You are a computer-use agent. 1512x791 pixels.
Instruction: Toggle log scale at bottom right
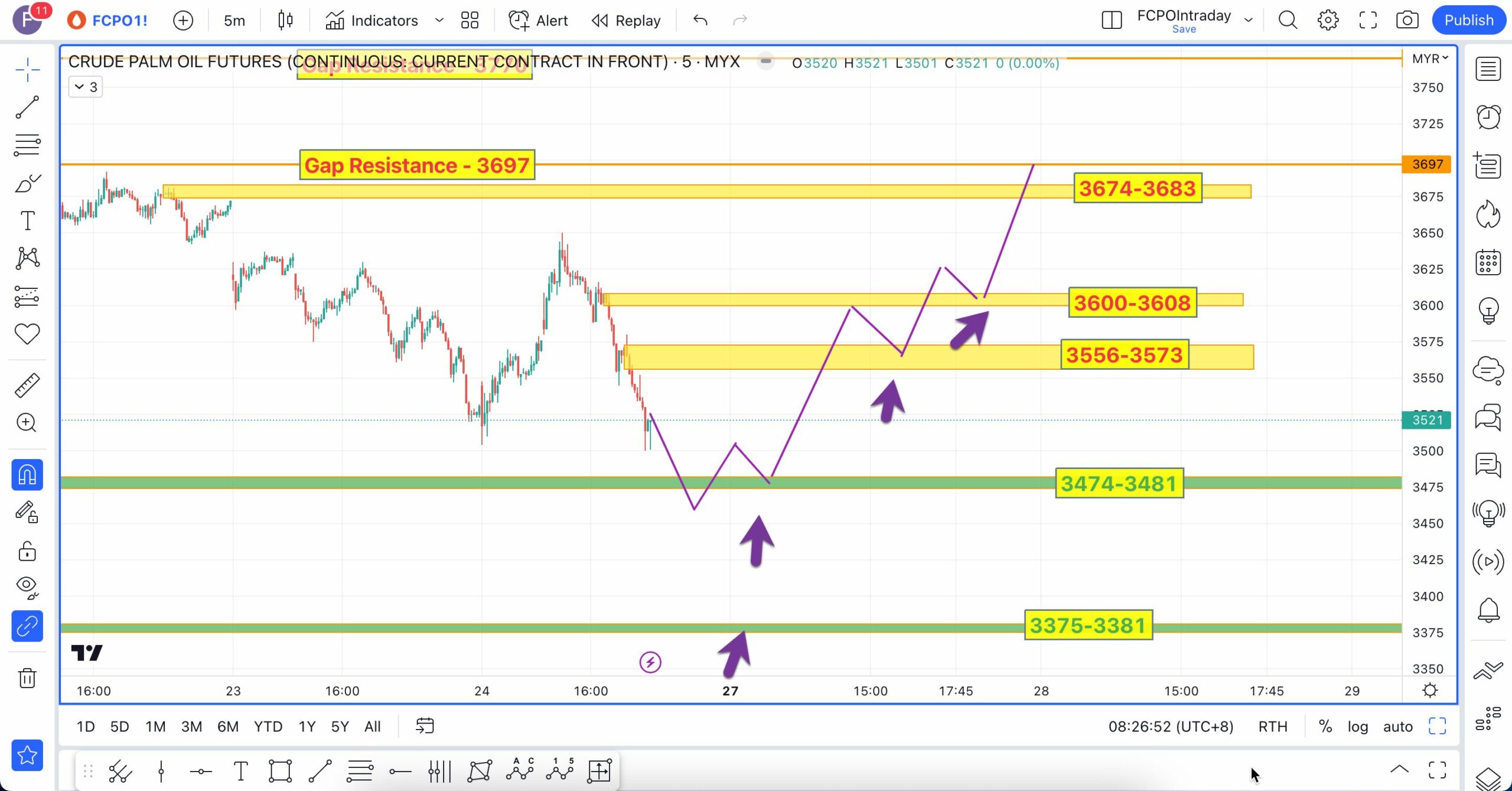click(1357, 726)
